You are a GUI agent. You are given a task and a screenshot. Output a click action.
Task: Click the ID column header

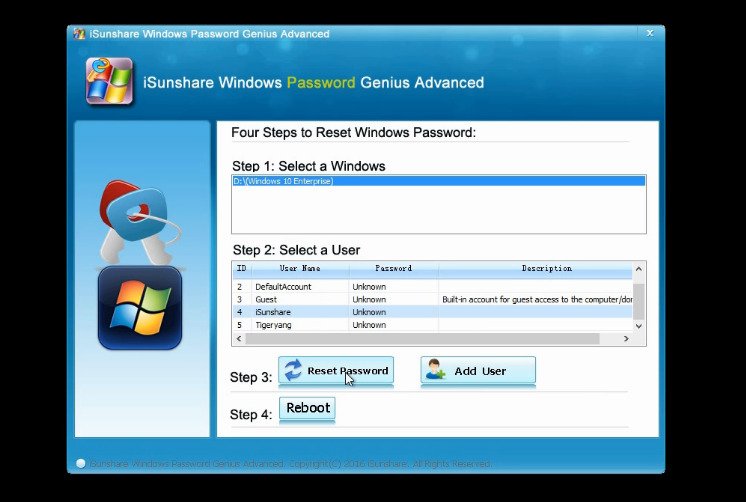pyautogui.click(x=242, y=268)
